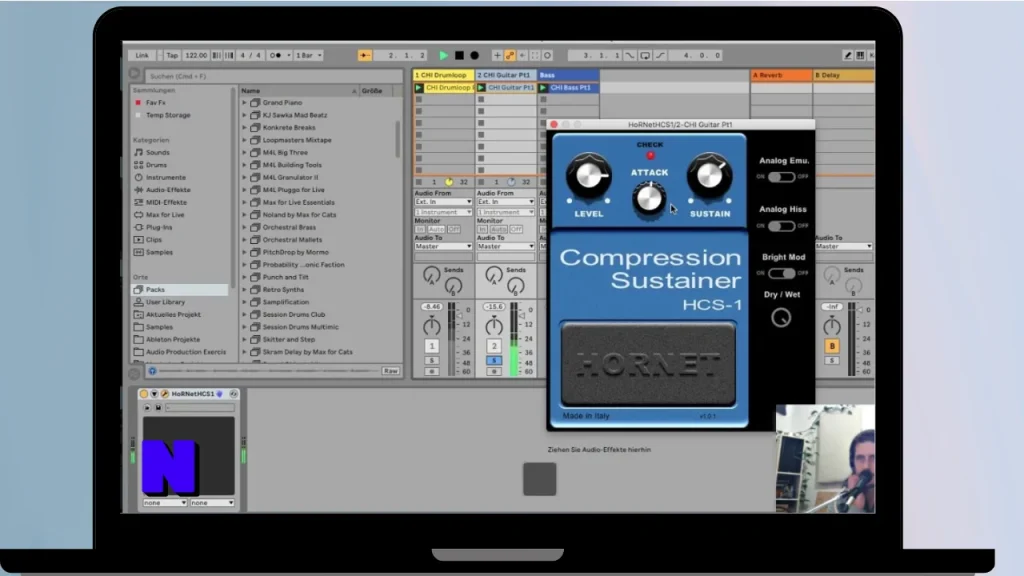Click the Punch-Out switch

click(660, 56)
